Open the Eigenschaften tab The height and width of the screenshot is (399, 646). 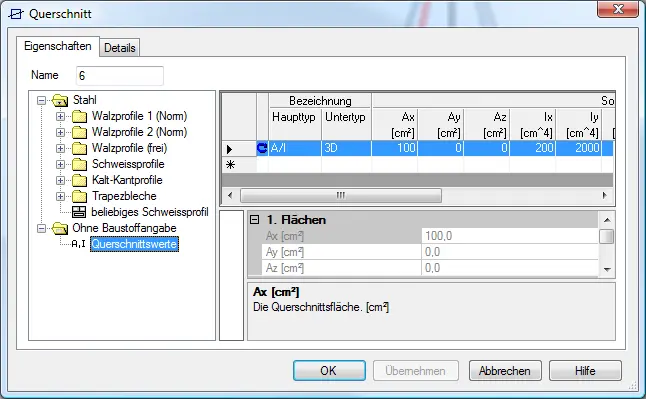tap(58, 46)
